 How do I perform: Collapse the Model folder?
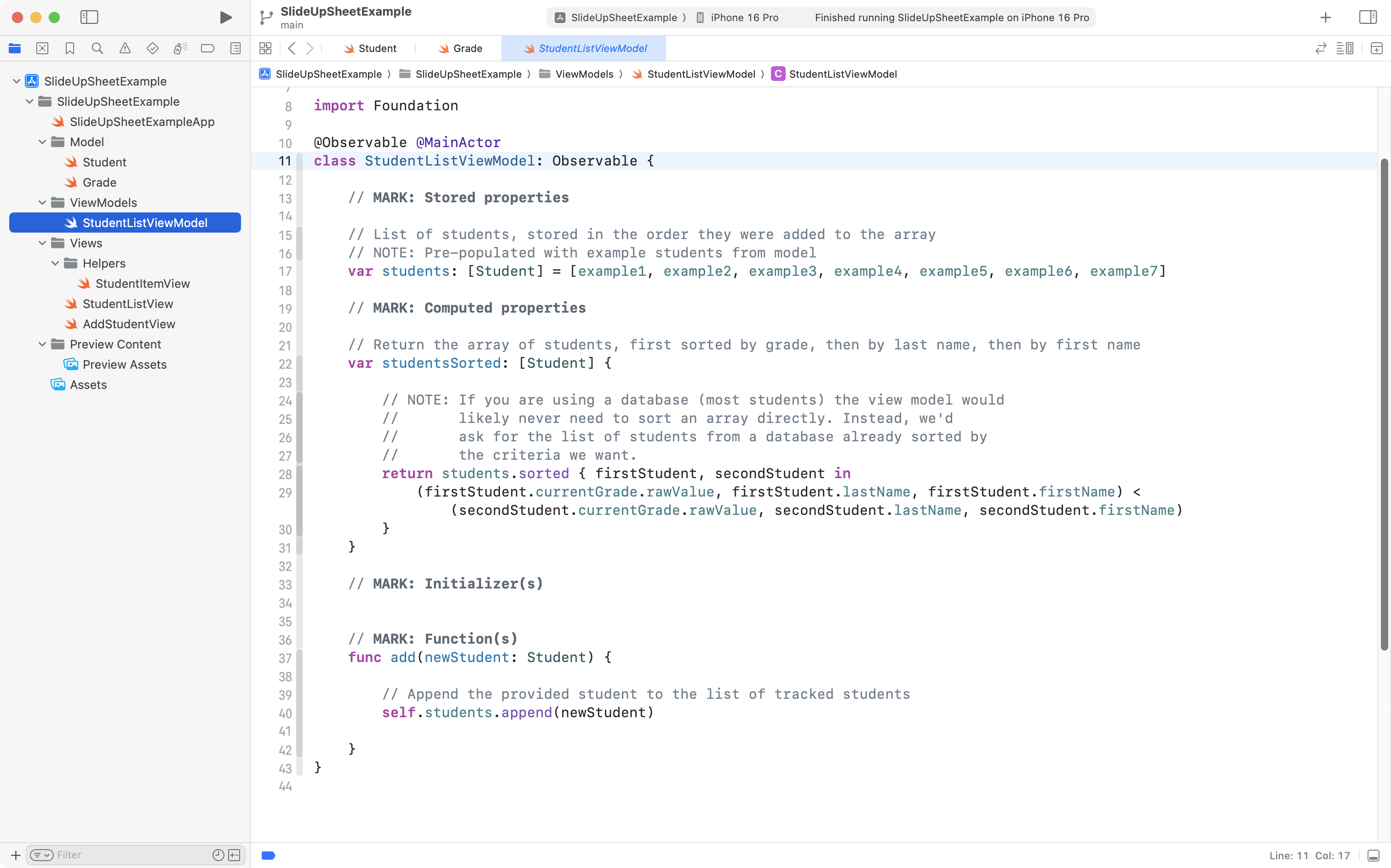(42, 142)
